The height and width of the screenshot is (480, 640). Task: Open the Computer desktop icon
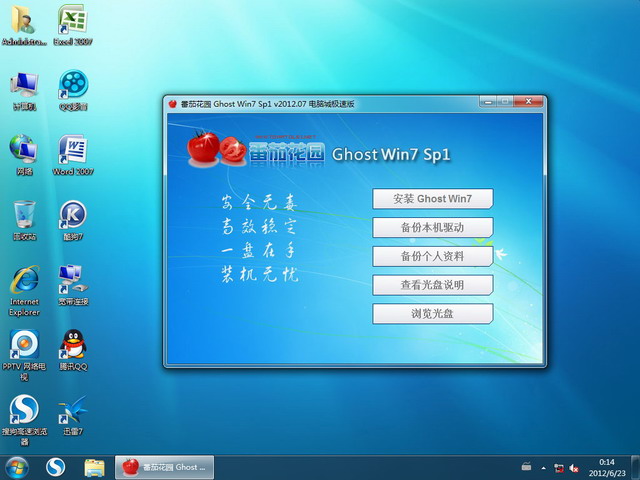point(24,91)
